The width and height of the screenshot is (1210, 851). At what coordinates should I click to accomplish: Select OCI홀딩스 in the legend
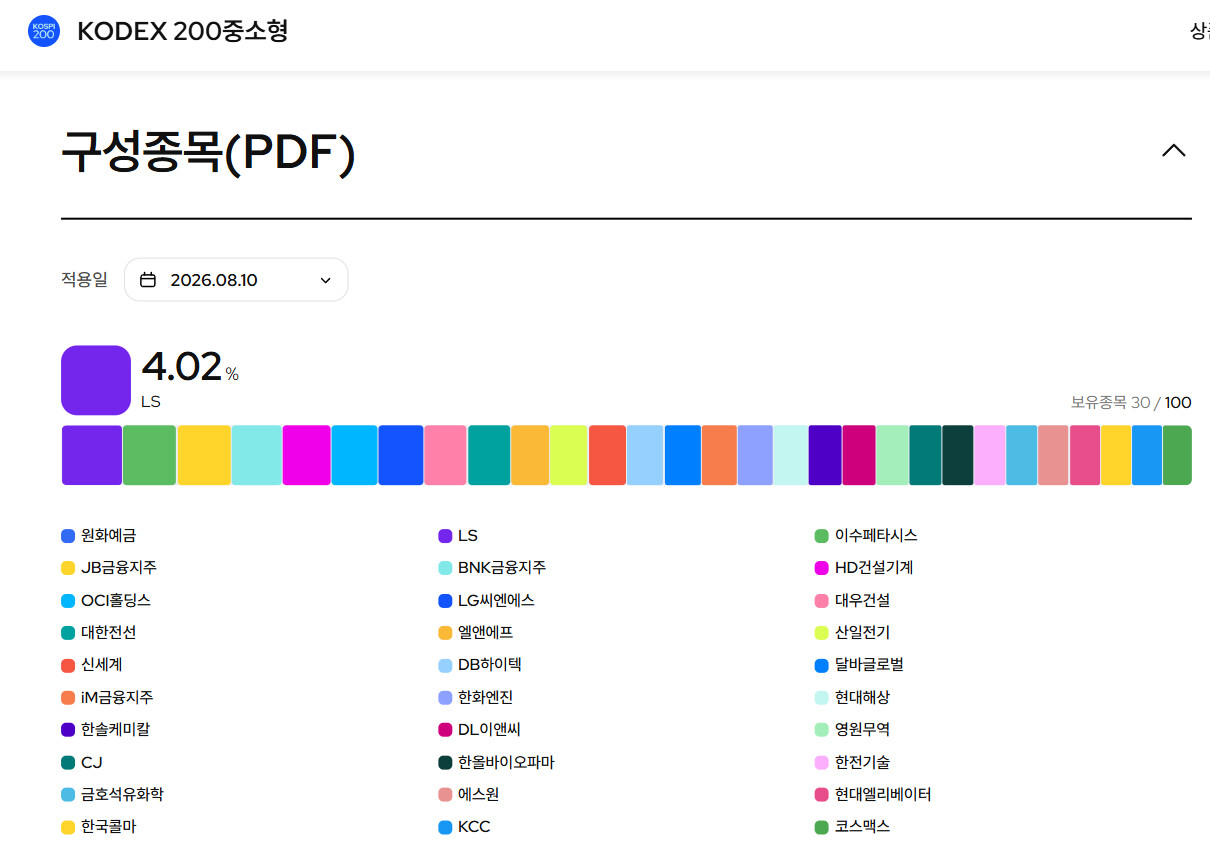point(106,601)
